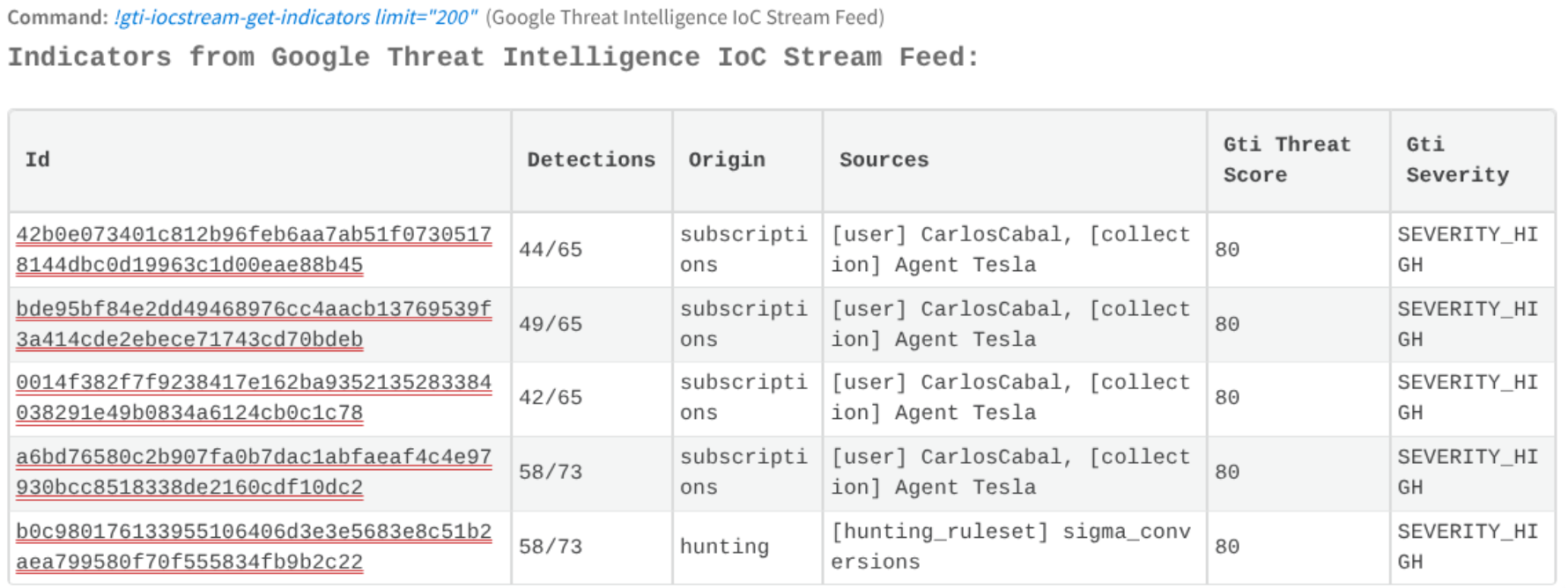Select the 42/65 detections cell
Screen dimensions: 1568x588
click(x=551, y=398)
